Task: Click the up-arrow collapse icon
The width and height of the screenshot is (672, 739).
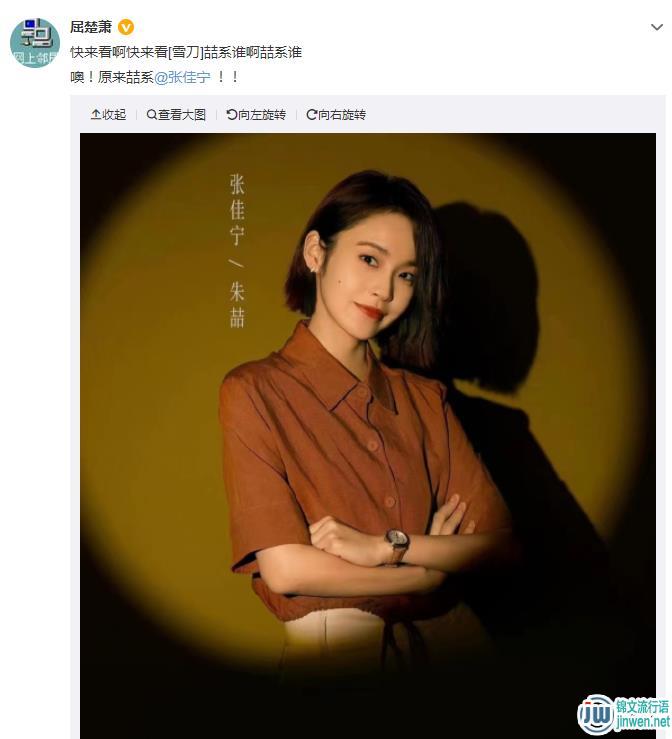Action: coord(95,115)
